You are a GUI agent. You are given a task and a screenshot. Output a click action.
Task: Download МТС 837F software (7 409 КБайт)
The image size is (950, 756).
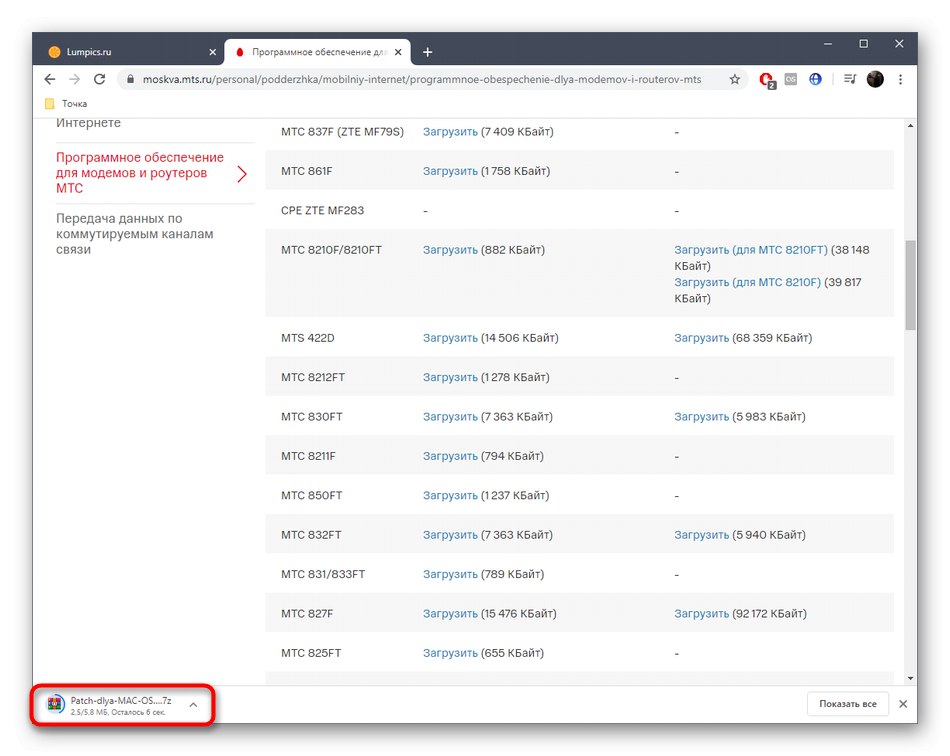point(450,132)
